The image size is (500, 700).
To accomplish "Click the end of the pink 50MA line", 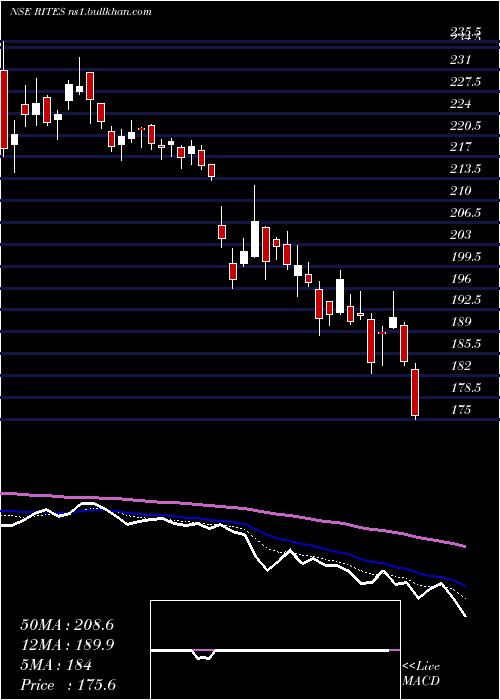I will (465, 546).
